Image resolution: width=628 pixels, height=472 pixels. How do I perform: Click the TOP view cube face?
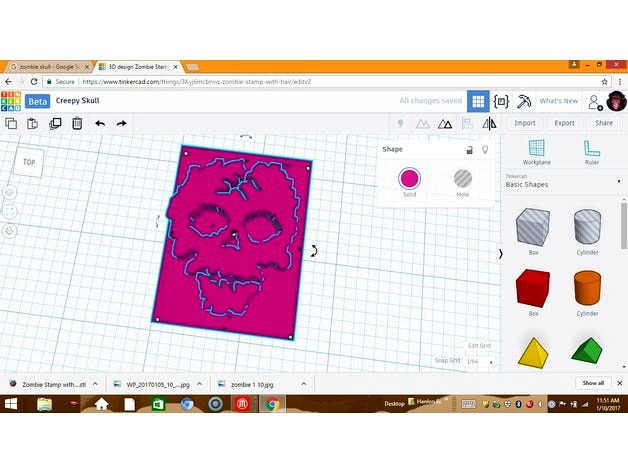(x=29, y=162)
